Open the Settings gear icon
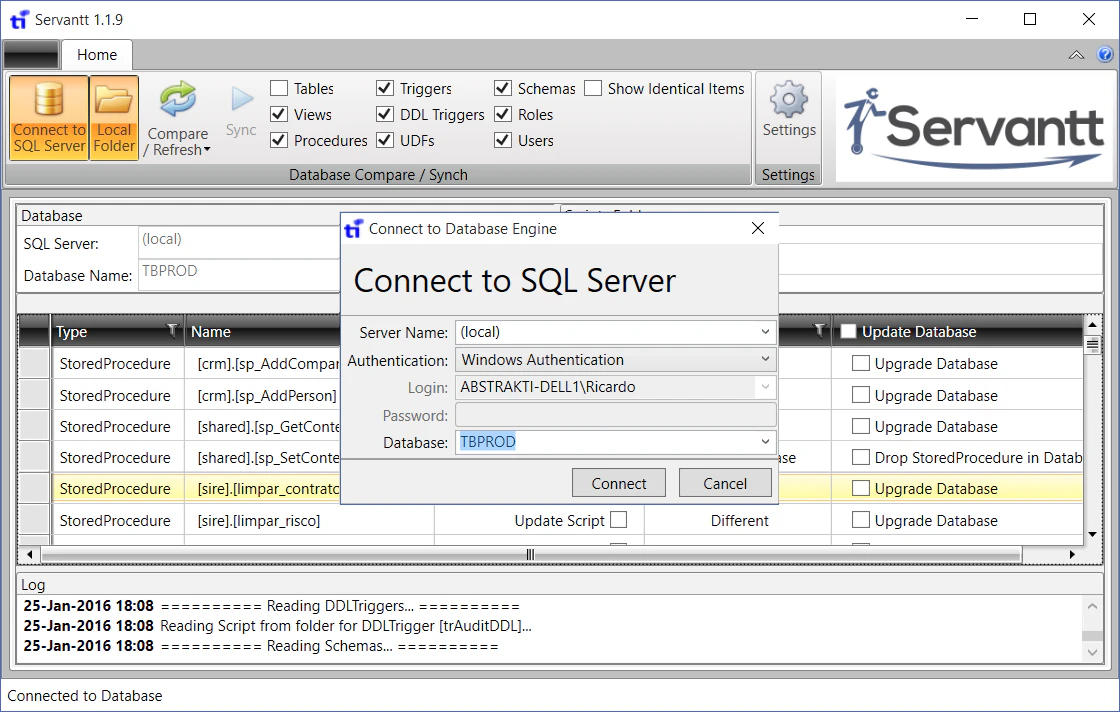The height and width of the screenshot is (712, 1120). pos(789,100)
